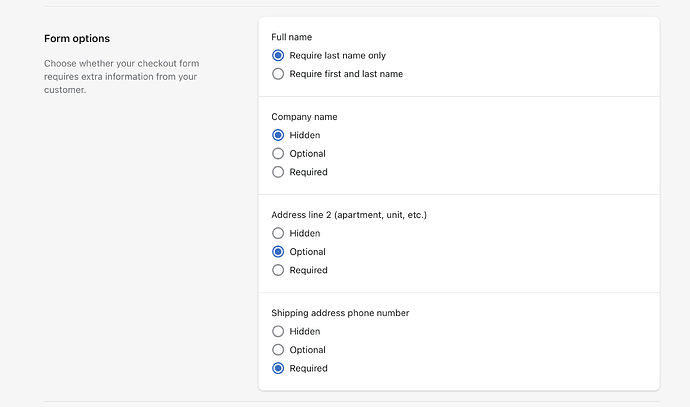Screen dimensions: 690x407
Task: Hide the Shipping address phone number radio
Action: point(278,331)
